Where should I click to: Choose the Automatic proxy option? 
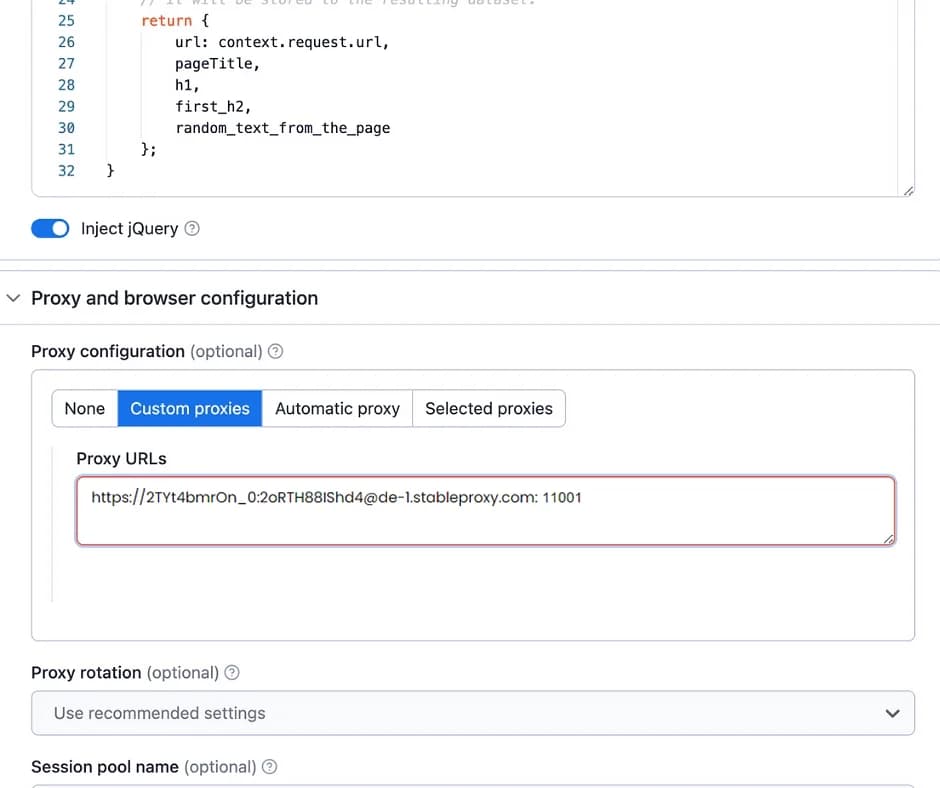coord(337,408)
